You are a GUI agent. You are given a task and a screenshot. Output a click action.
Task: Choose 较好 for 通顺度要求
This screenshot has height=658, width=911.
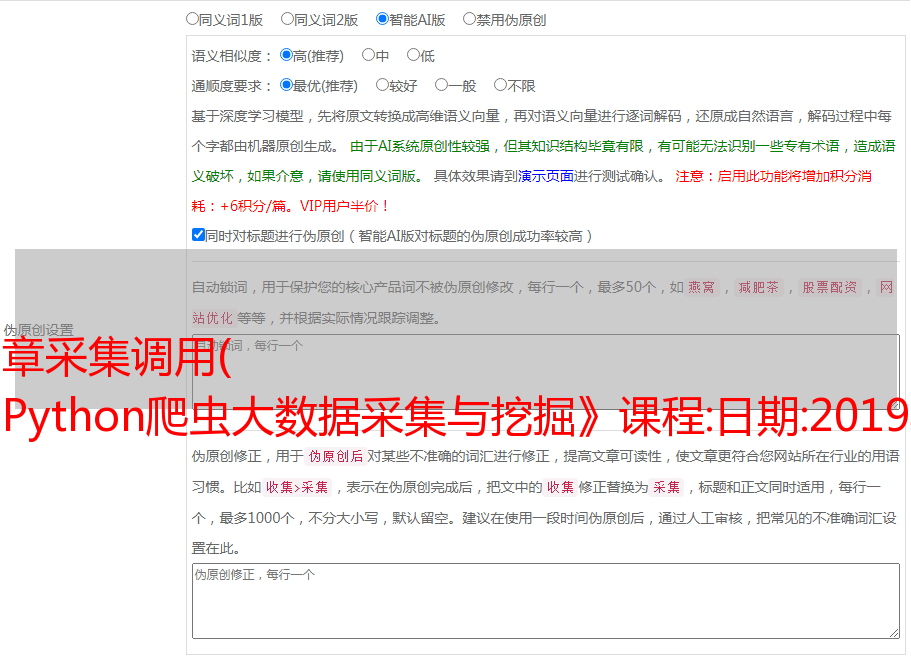pos(382,85)
